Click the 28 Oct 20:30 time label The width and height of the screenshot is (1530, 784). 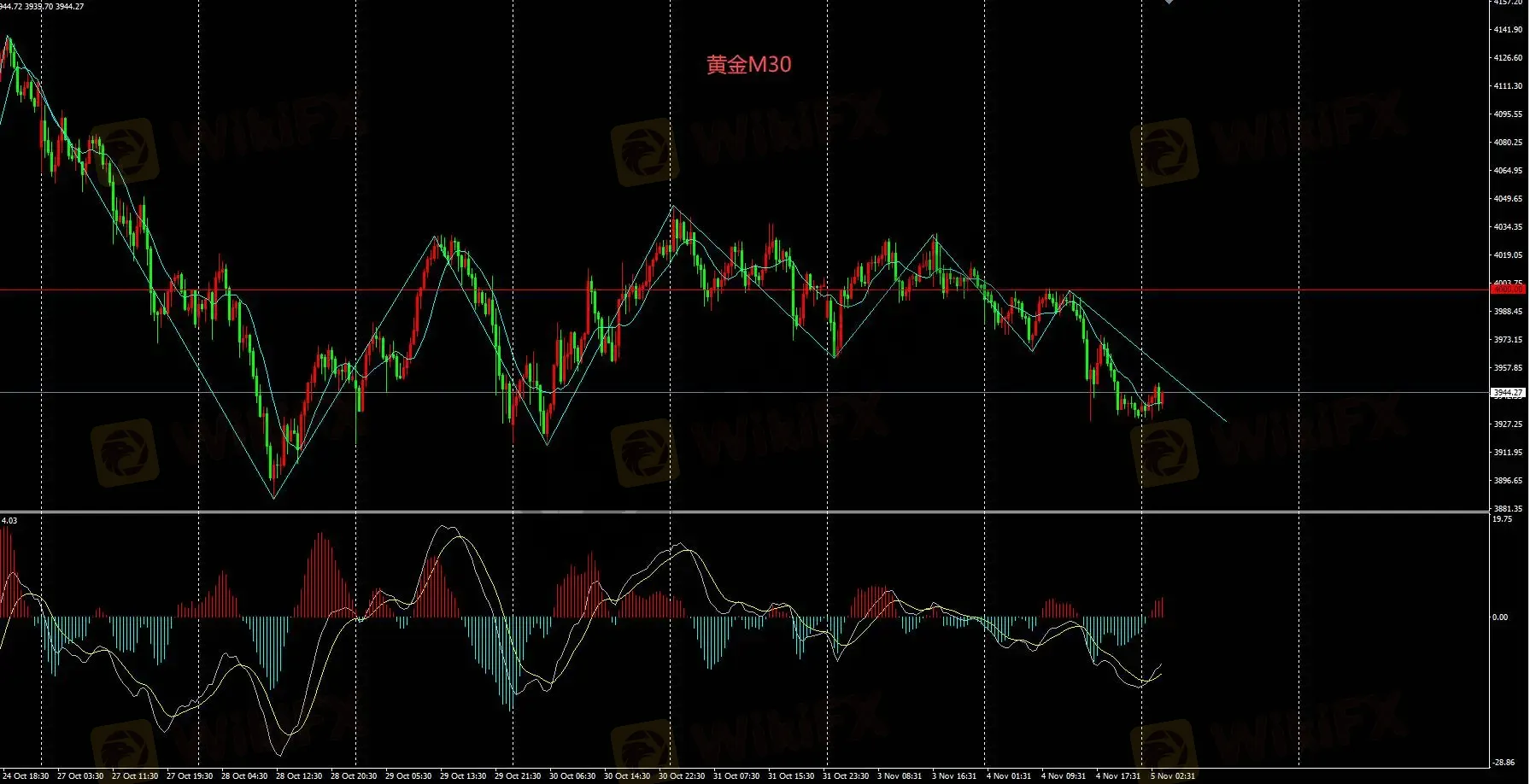tap(354, 776)
